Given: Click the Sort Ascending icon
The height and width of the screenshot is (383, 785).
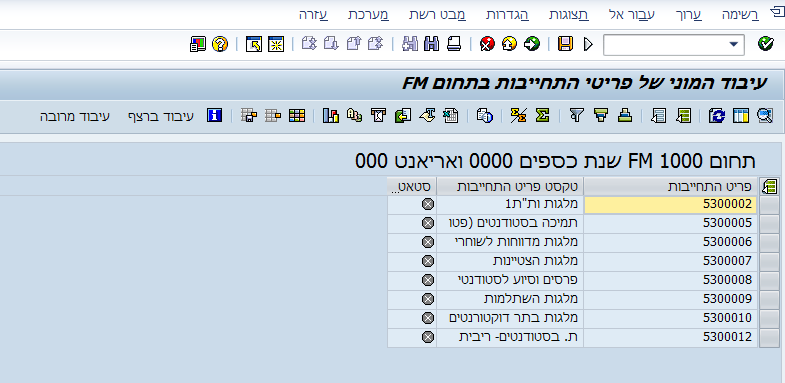Looking at the screenshot, I should pos(625,116).
